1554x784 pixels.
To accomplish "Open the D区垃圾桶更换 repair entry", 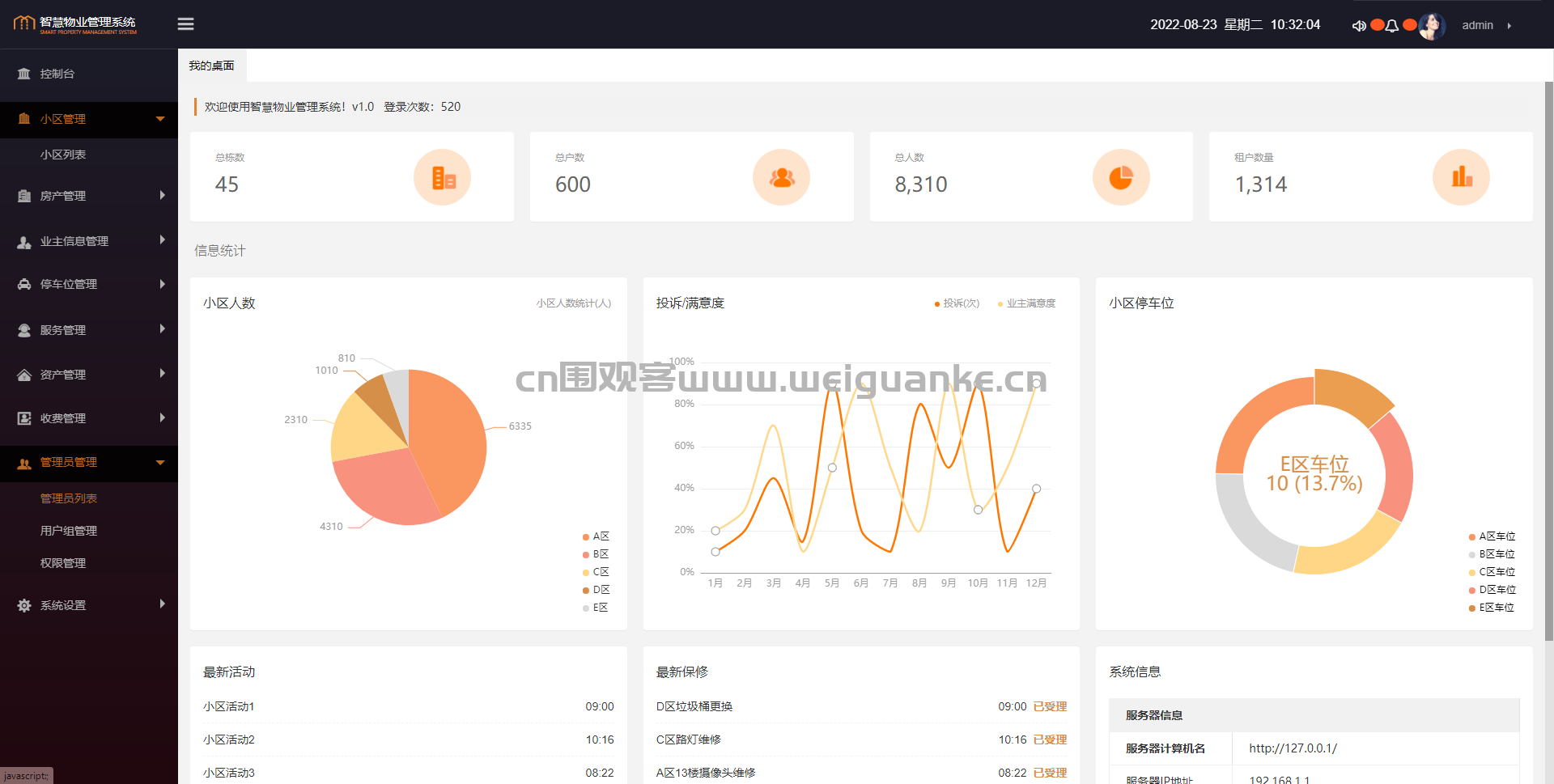I will point(694,706).
